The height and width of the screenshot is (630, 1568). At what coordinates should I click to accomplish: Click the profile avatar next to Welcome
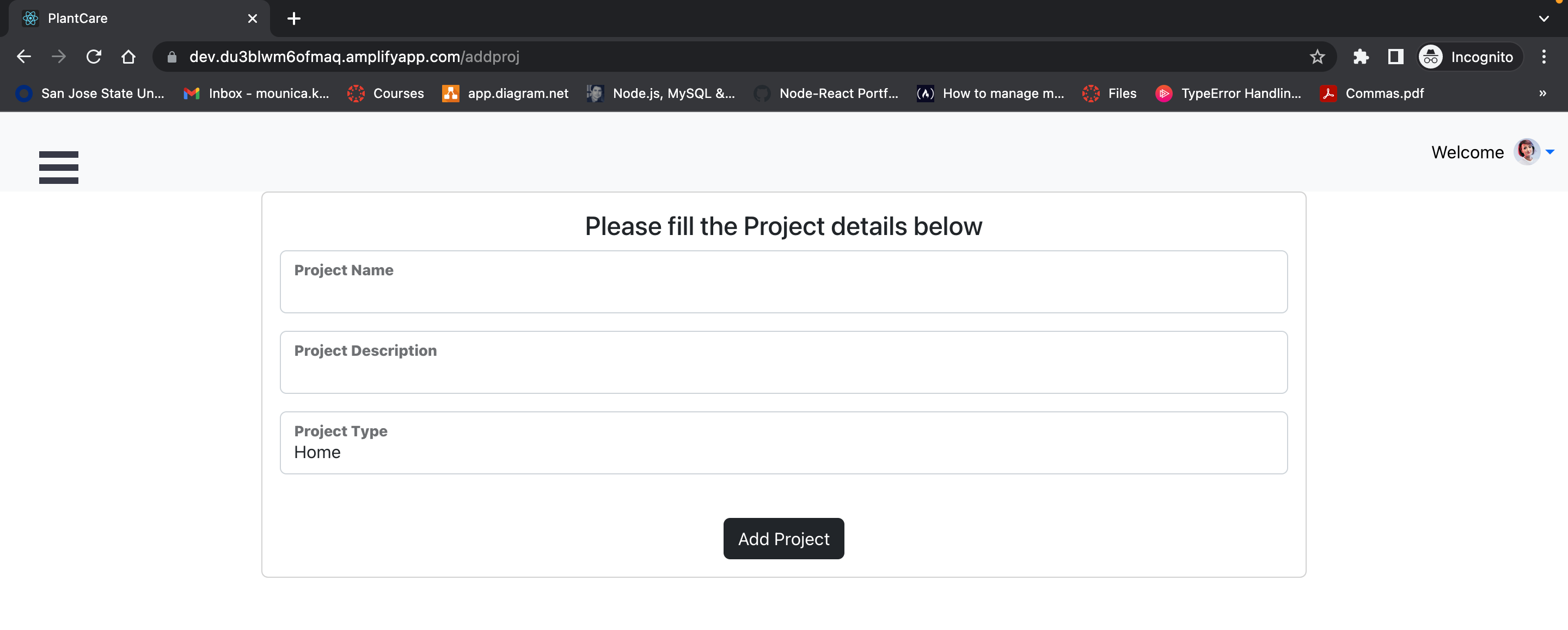point(1528,151)
